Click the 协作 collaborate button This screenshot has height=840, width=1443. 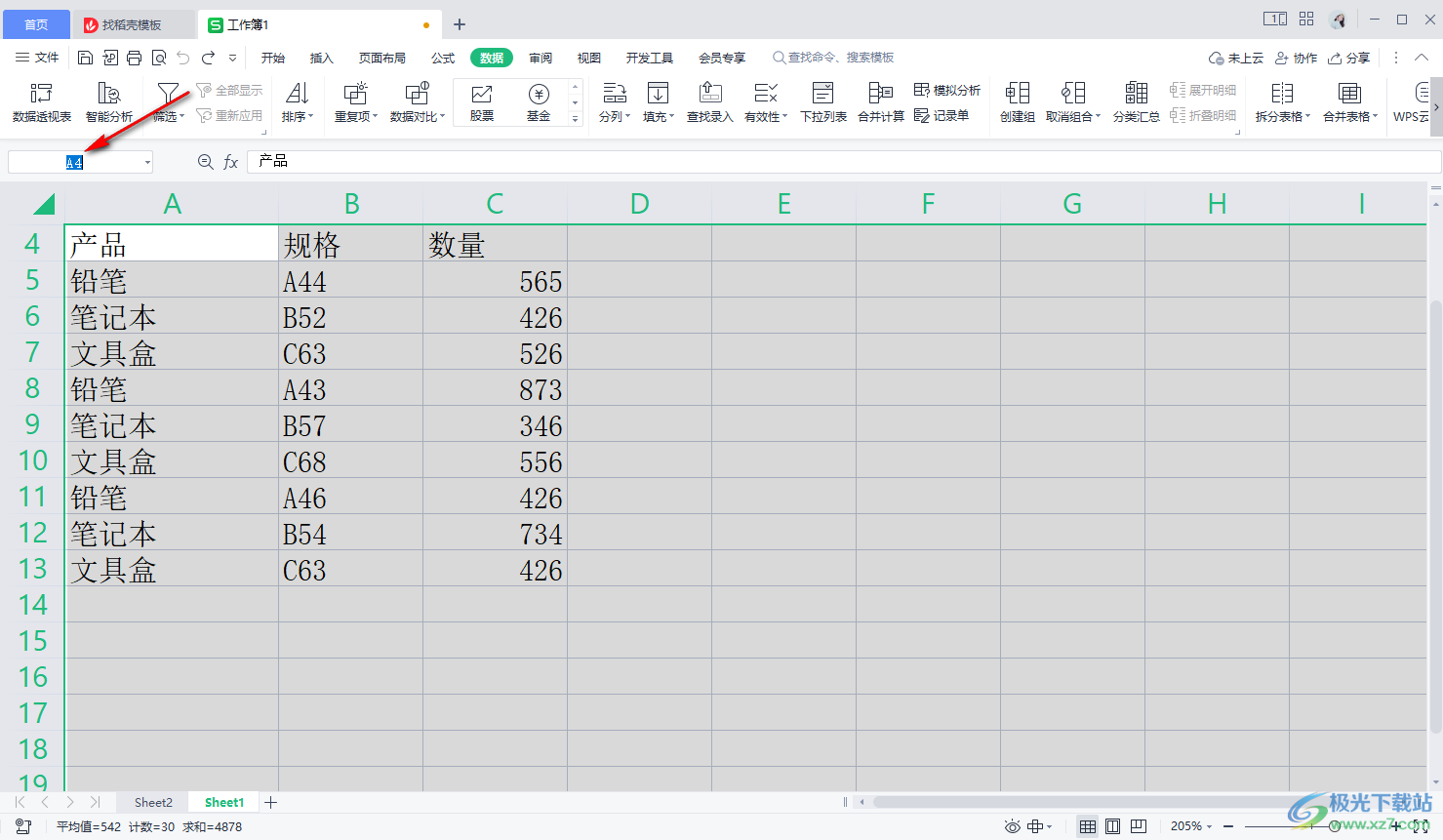pyautogui.click(x=1296, y=58)
